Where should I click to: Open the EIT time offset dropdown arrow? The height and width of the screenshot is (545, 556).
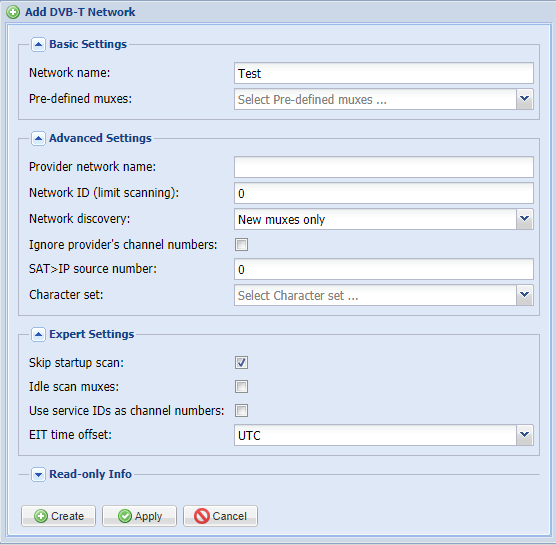pos(524,435)
